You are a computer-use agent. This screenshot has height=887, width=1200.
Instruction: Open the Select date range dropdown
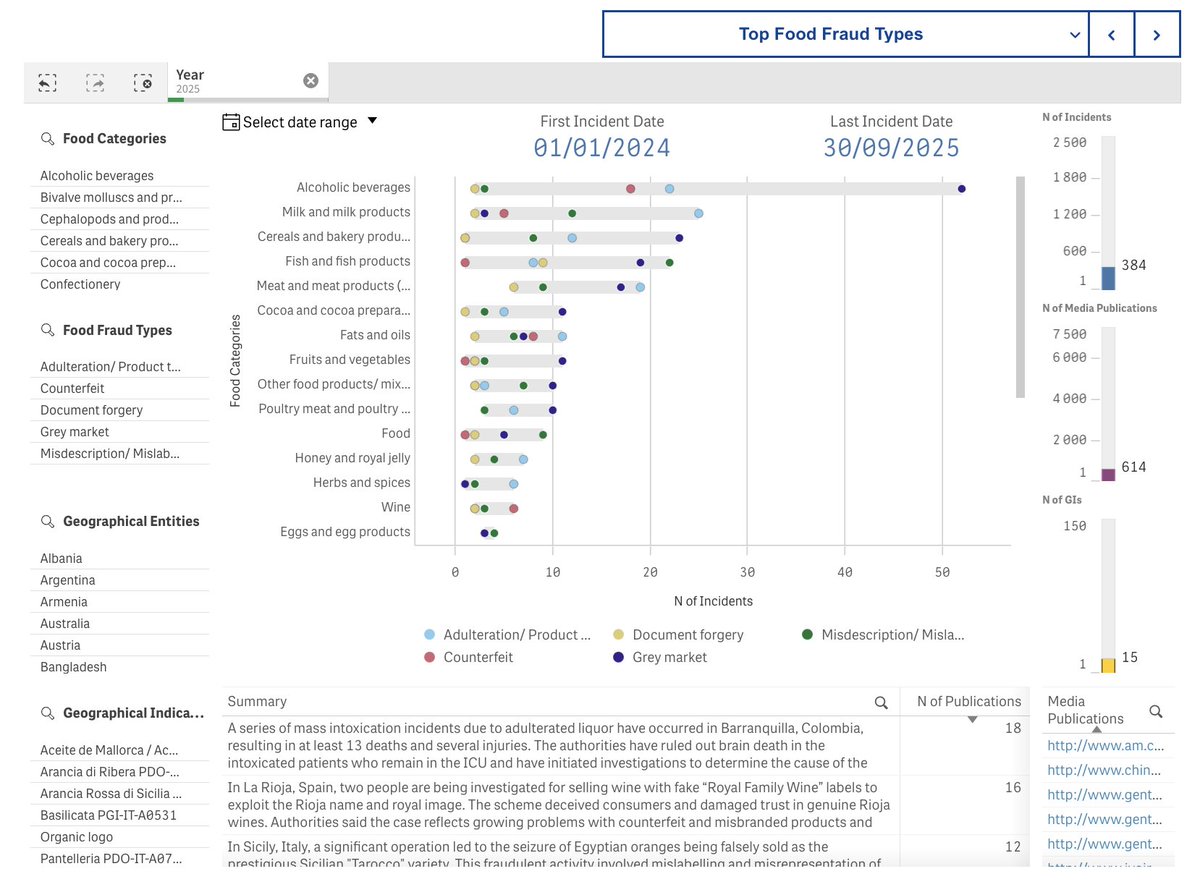(x=372, y=121)
